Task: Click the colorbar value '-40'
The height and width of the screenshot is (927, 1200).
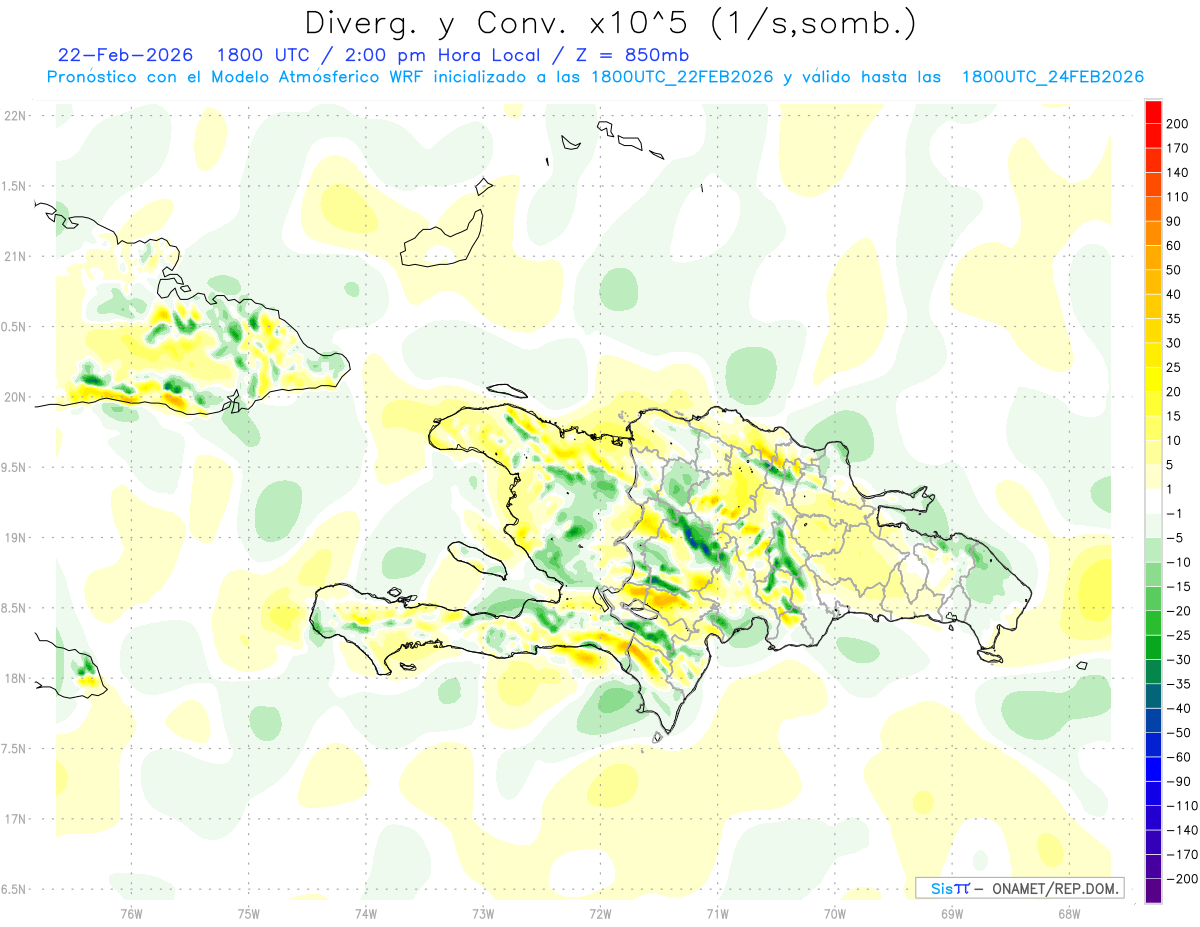Action: pyautogui.click(x=1180, y=709)
